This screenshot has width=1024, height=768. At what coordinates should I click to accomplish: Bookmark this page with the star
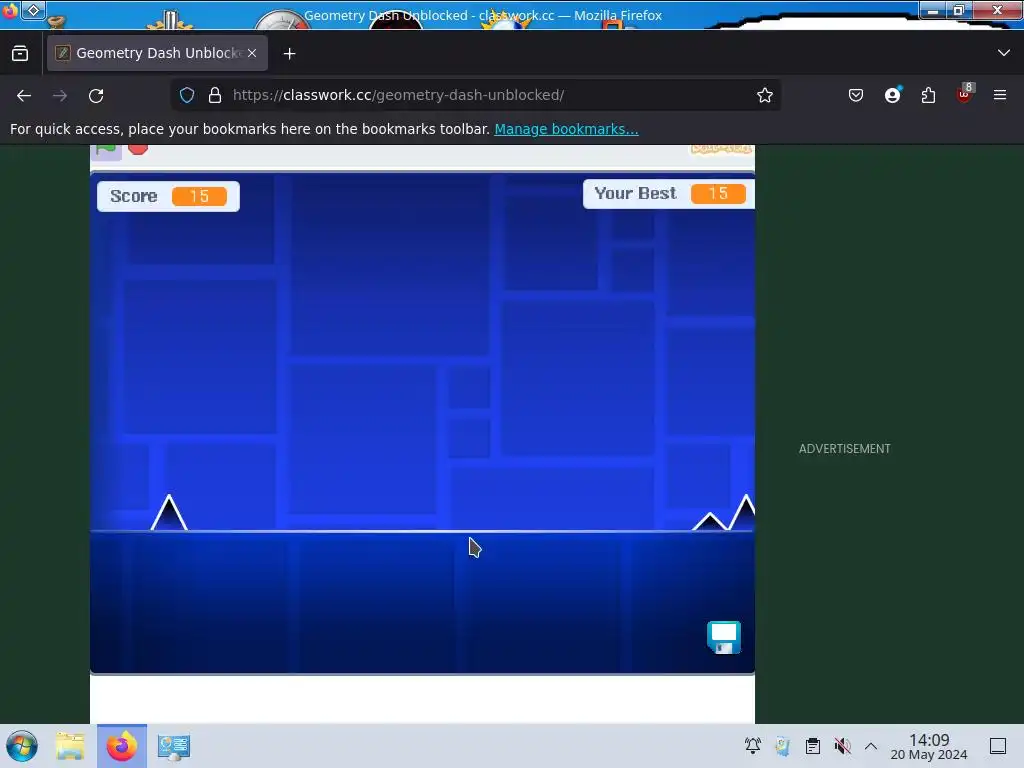[765, 95]
